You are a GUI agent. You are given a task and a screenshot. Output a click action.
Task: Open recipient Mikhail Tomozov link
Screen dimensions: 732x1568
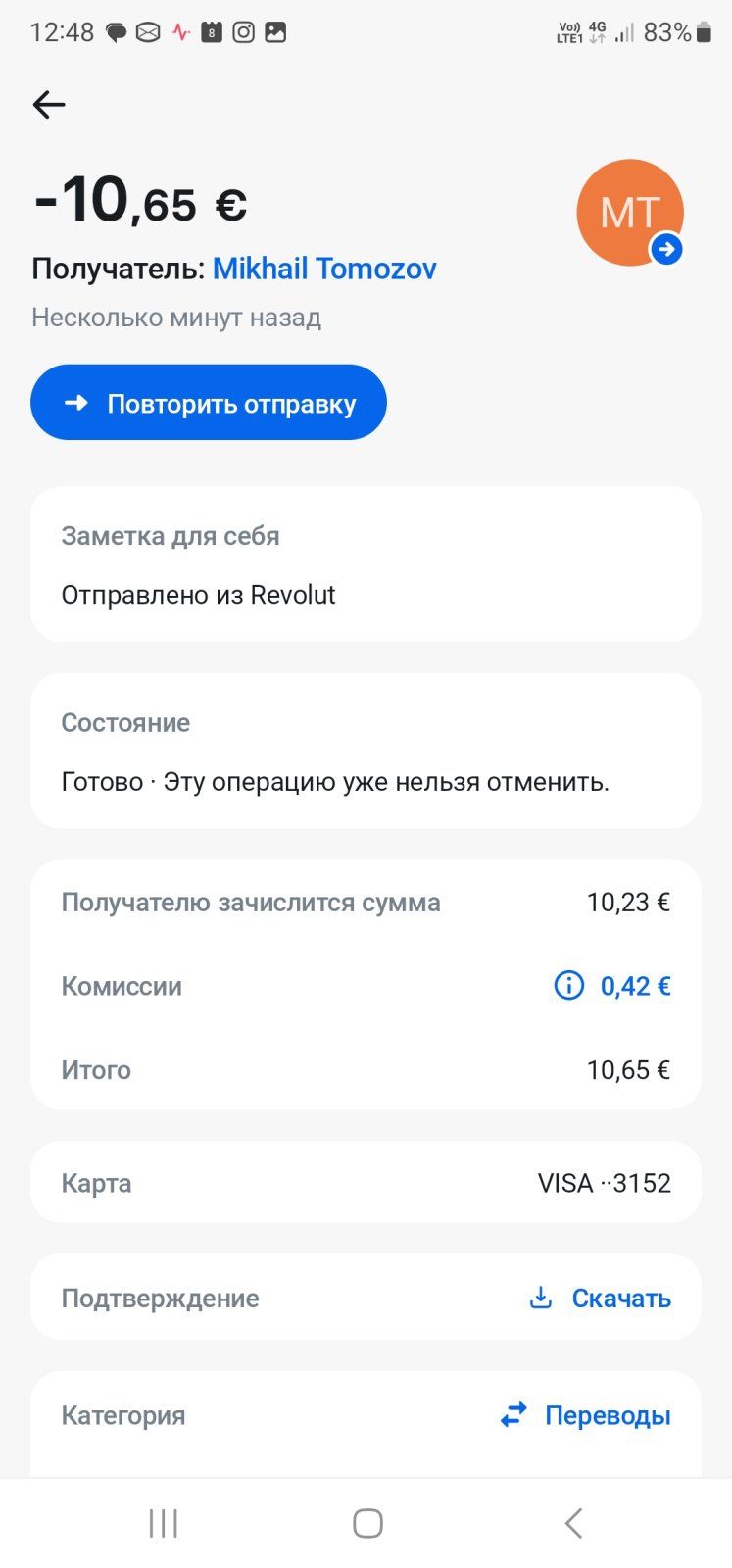point(324,269)
